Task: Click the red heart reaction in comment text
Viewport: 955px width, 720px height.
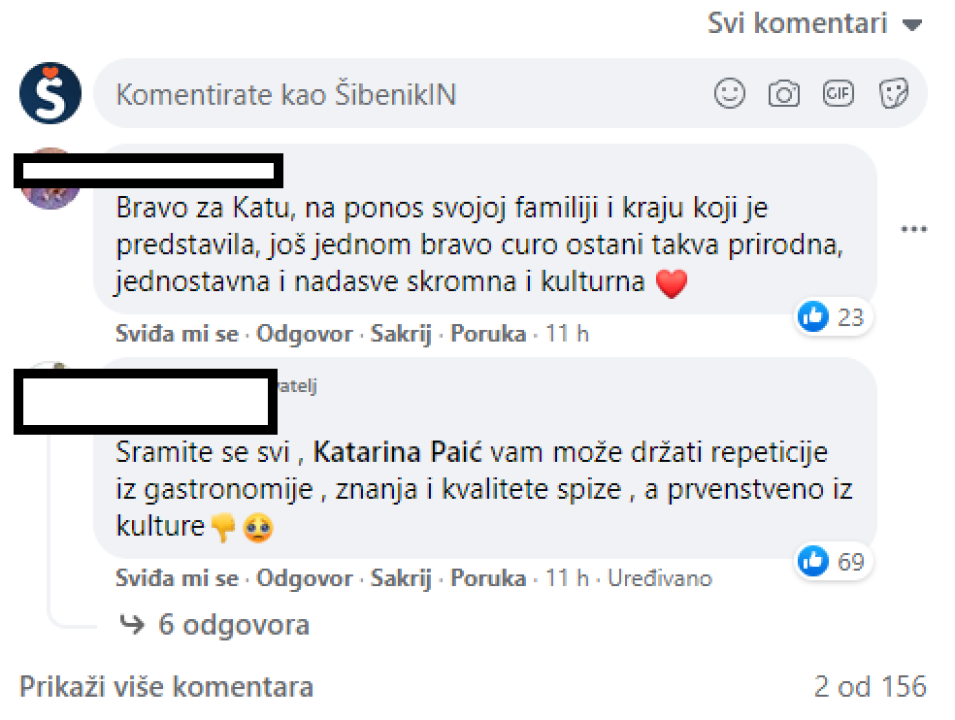Action: pos(672,283)
